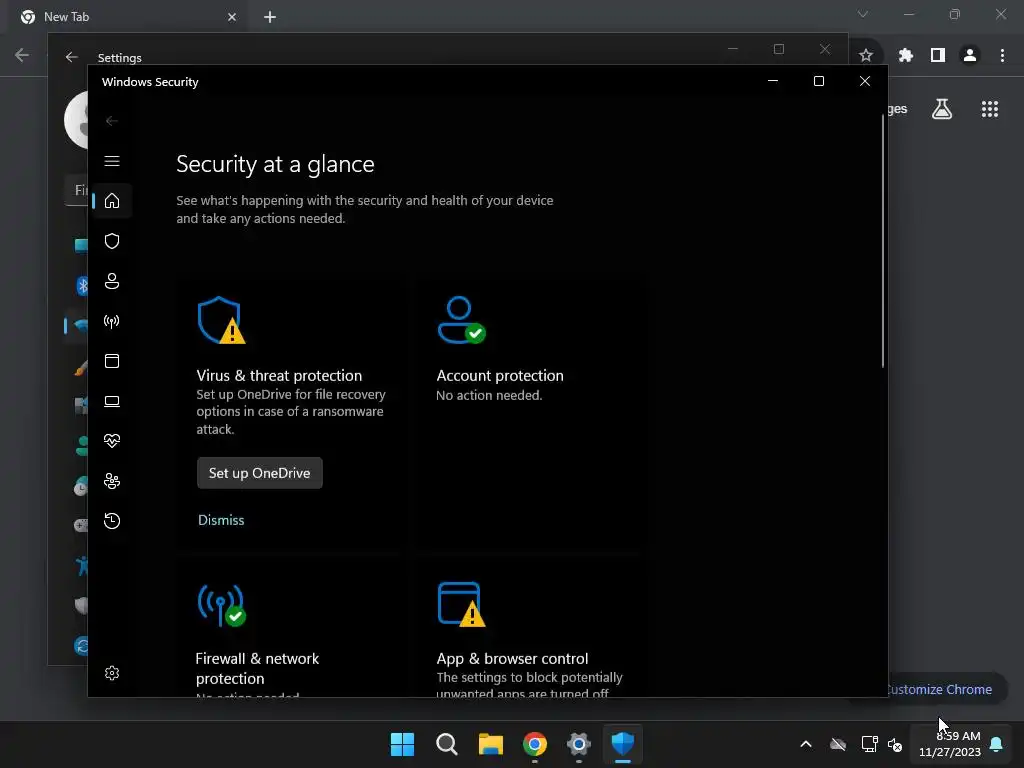Viewport: 1024px width, 768px height.
Task: Open Device performance & health heart icon
Action: click(x=112, y=441)
